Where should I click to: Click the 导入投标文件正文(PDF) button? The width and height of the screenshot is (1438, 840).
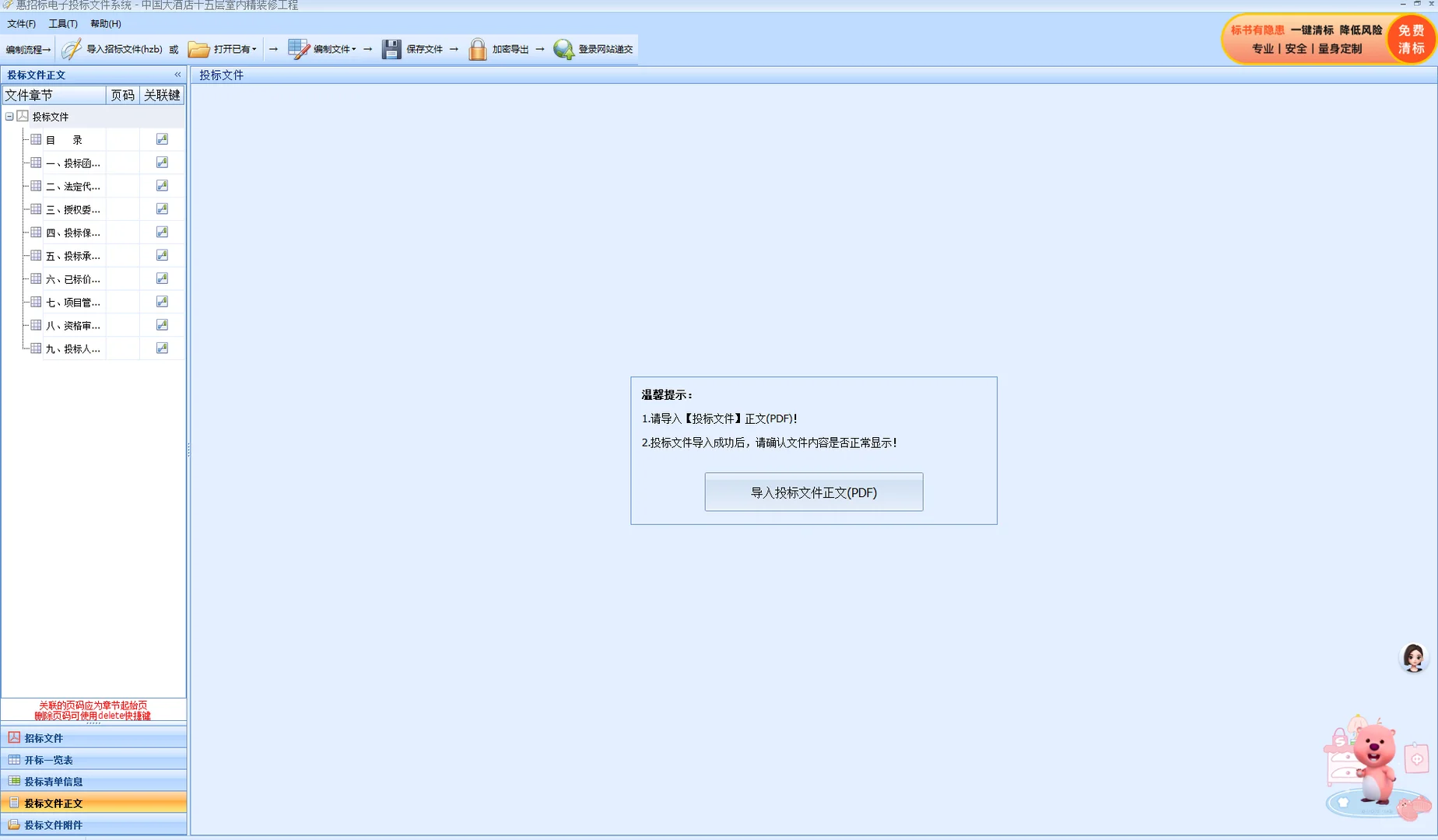[814, 492]
